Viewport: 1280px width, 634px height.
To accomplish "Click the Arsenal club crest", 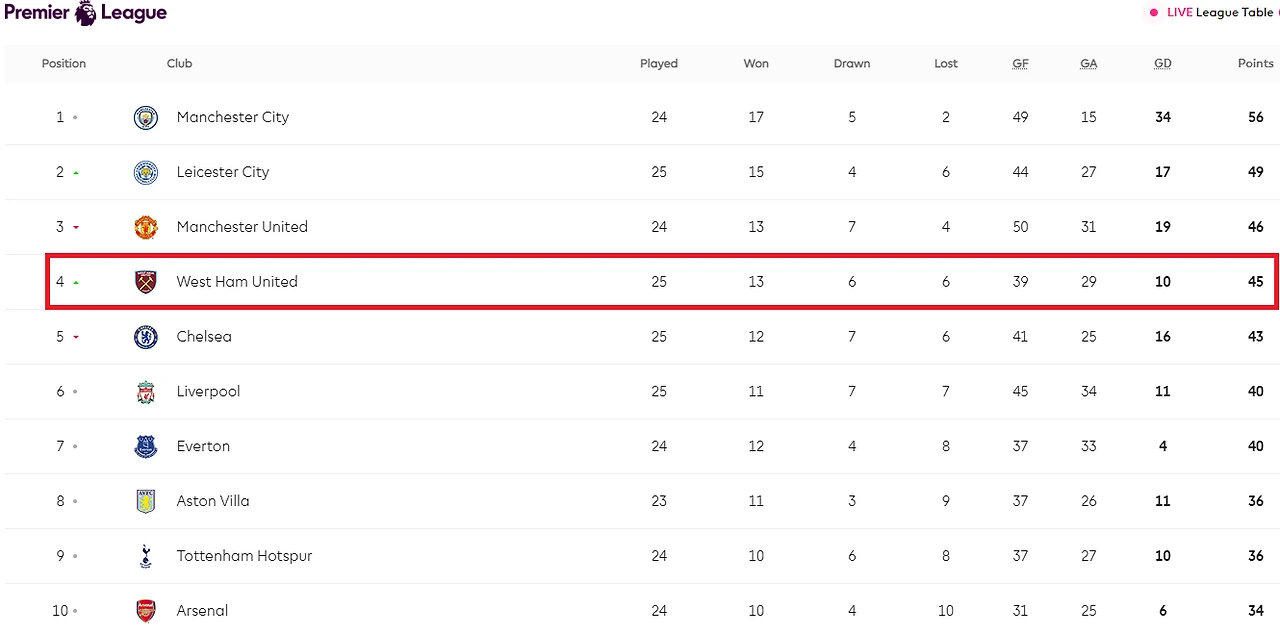I will 146,611.
